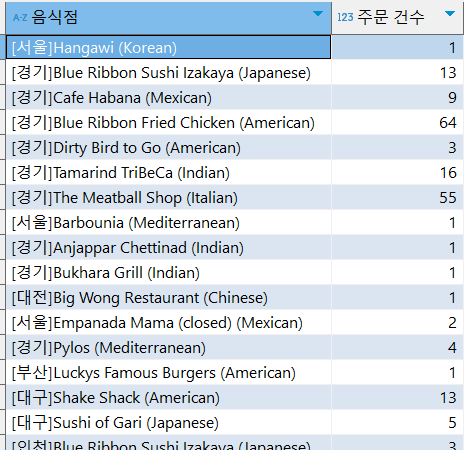This screenshot has height=450, width=464.
Task: Click the 음식점 column header
Action: click(x=169, y=17)
